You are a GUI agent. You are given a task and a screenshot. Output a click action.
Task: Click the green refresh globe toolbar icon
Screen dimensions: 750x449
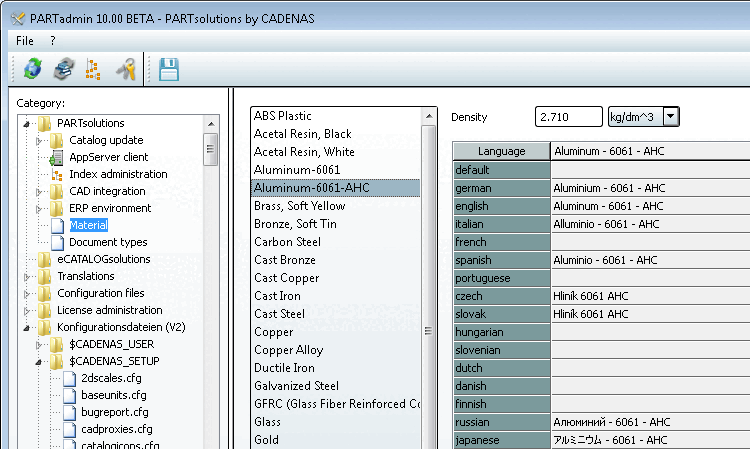click(x=34, y=68)
